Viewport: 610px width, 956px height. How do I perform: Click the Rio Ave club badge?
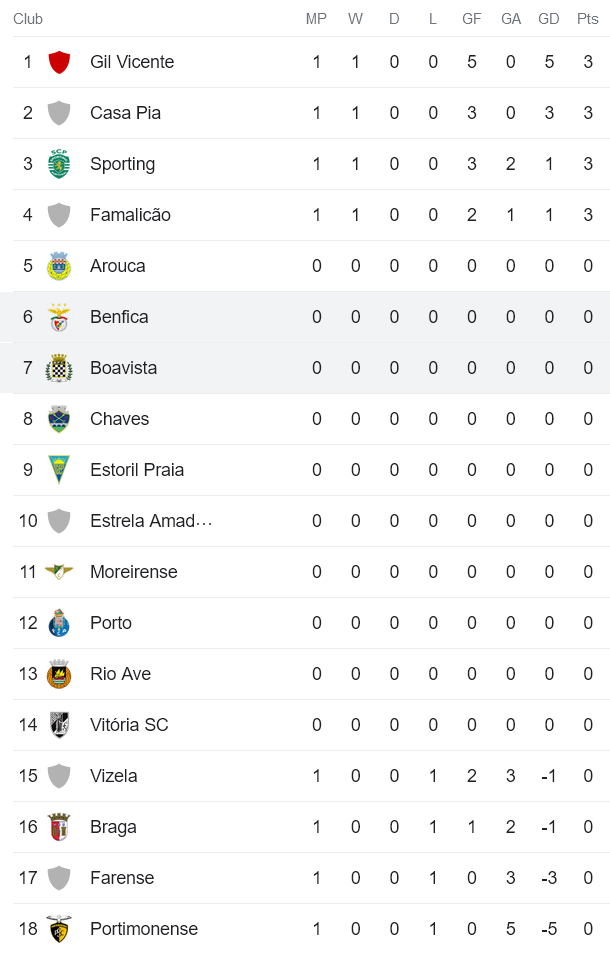click(59, 673)
